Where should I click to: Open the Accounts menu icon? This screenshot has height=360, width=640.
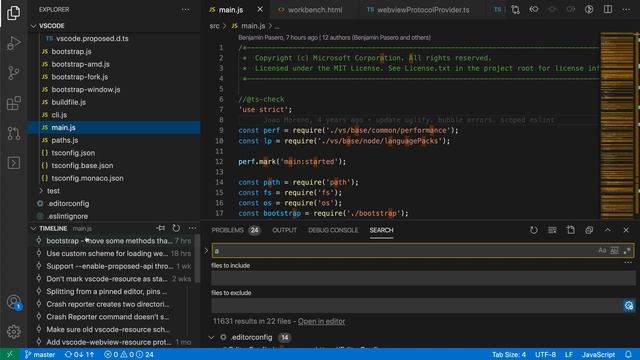point(13,302)
